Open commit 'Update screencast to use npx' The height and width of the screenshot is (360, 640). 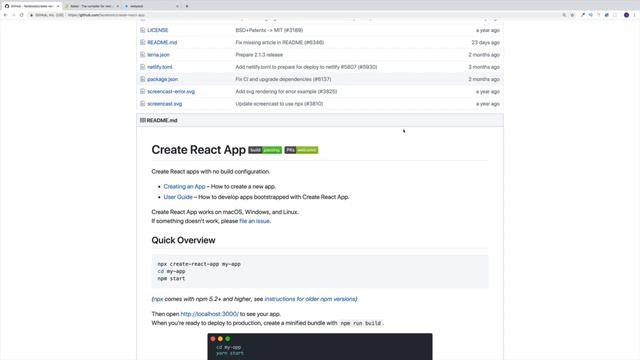[x=279, y=104]
